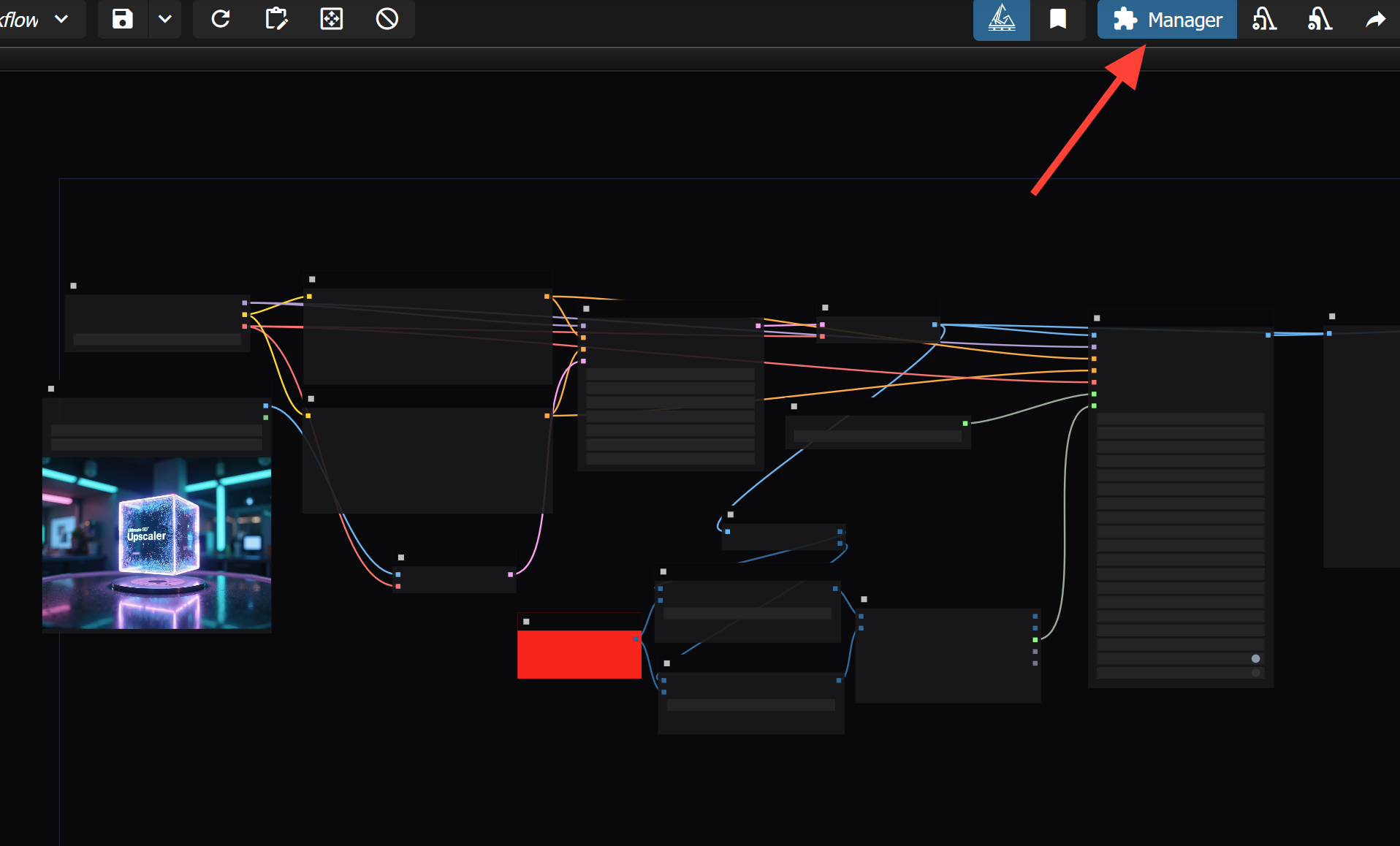The width and height of the screenshot is (1400, 846).
Task: Open the chevron dropdown next to save icon
Action: point(165,20)
